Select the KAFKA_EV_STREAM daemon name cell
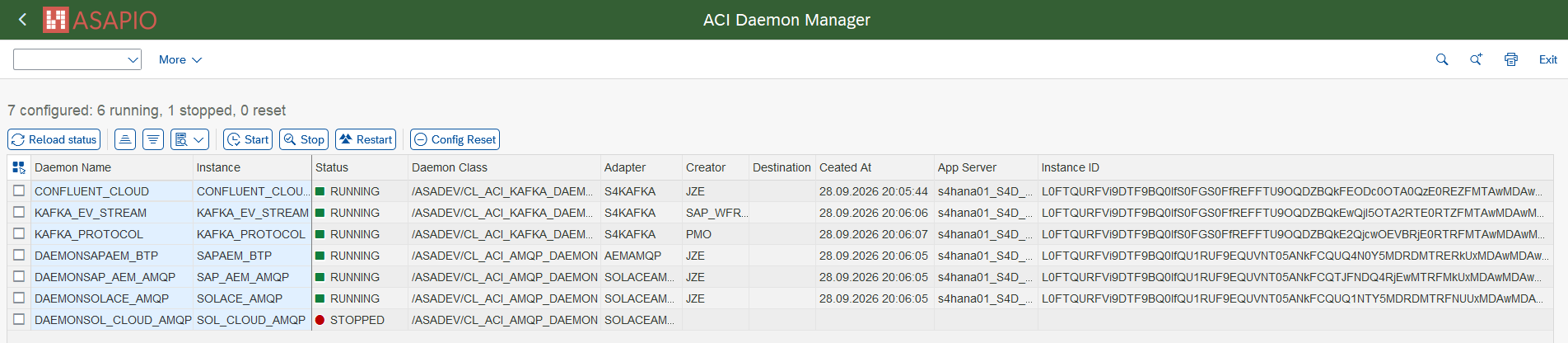Viewport: 1568px width, 343px height. pyautogui.click(x=112, y=213)
